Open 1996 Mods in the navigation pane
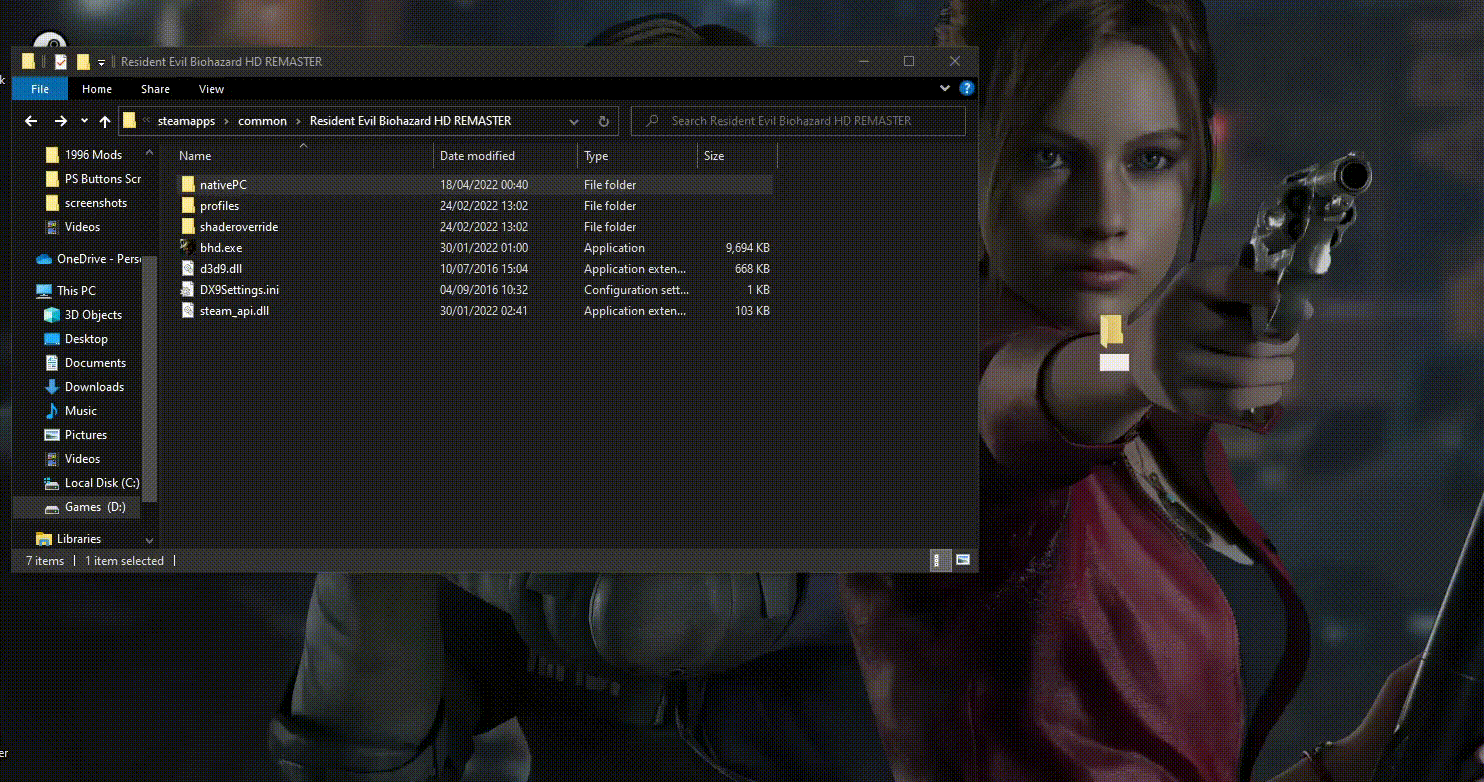The image size is (1484, 782). [x=93, y=155]
